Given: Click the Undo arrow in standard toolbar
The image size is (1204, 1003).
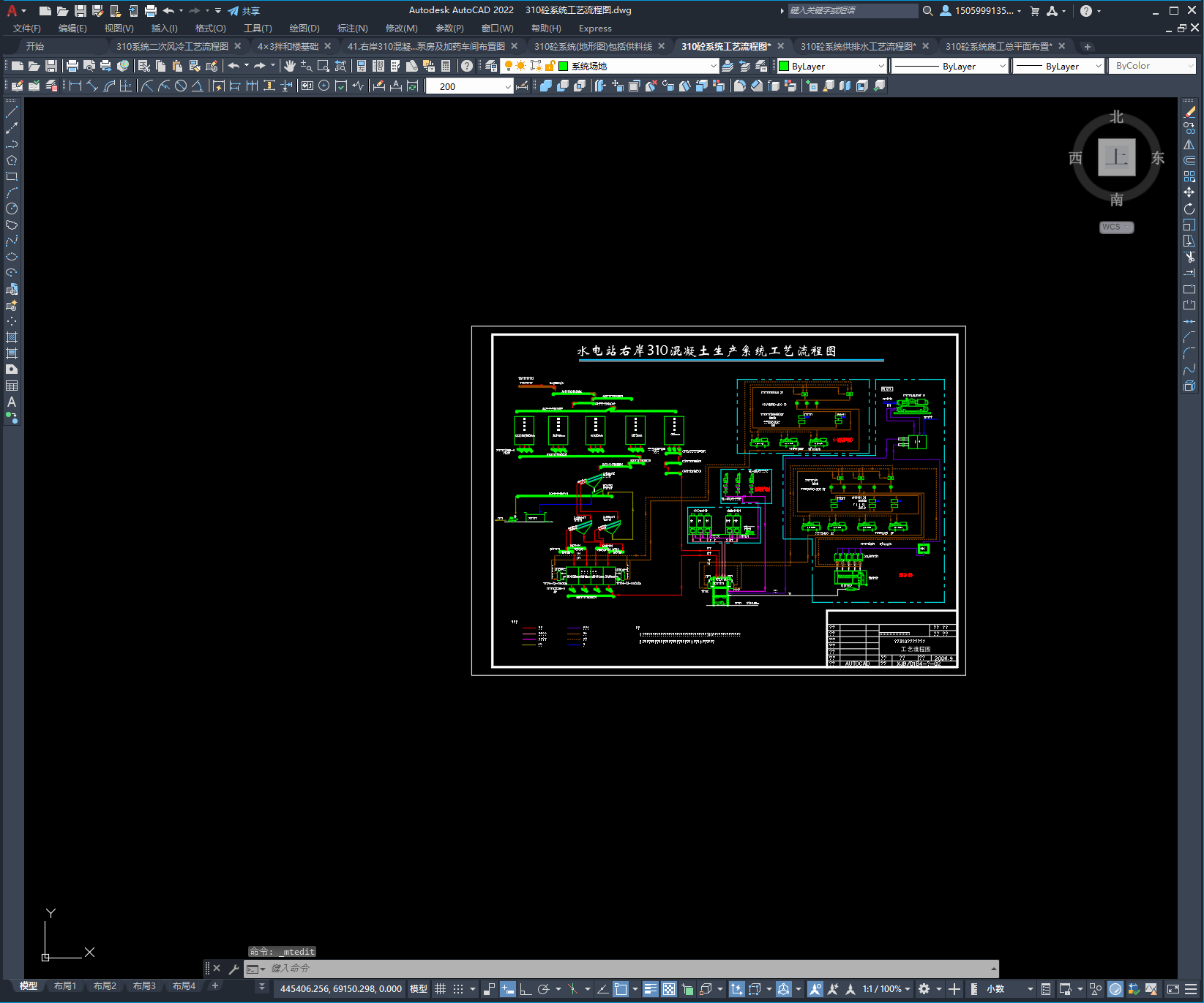Looking at the screenshot, I should (x=233, y=66).
